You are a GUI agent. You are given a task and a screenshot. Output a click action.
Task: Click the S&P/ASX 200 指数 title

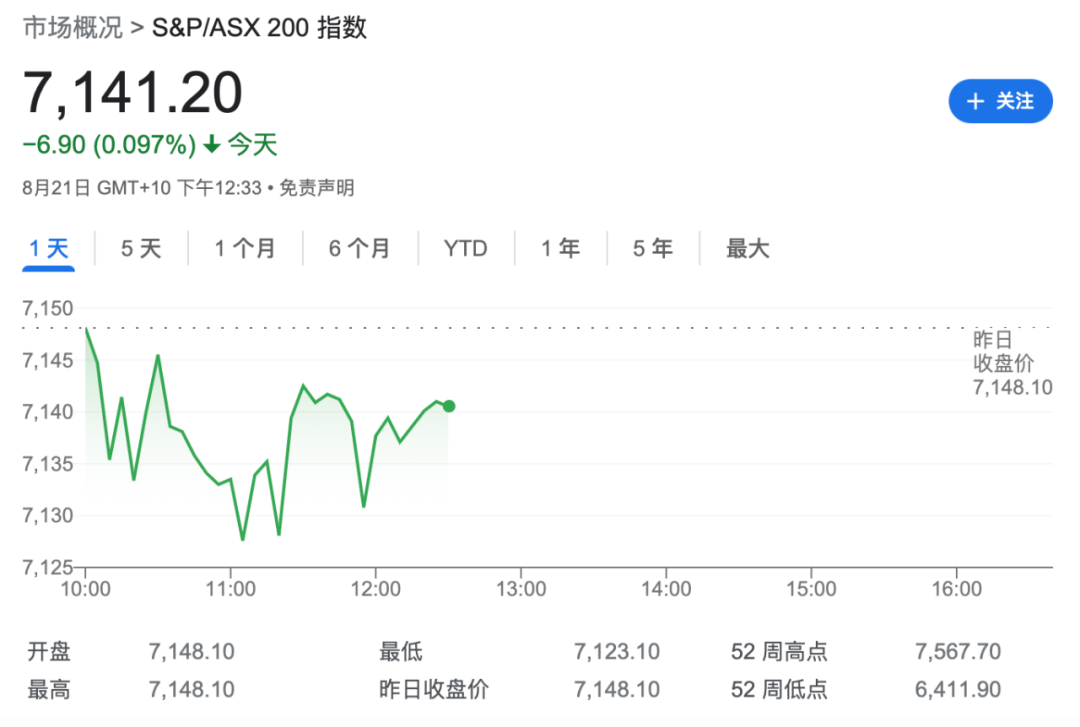(x=259, y=28)
